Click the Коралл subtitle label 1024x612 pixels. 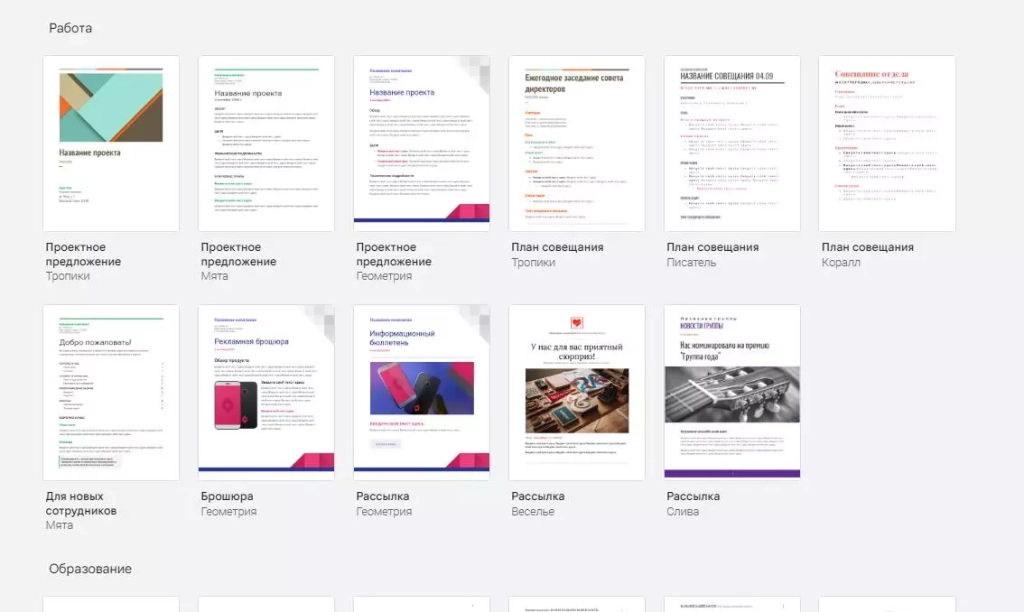[840, 263]
